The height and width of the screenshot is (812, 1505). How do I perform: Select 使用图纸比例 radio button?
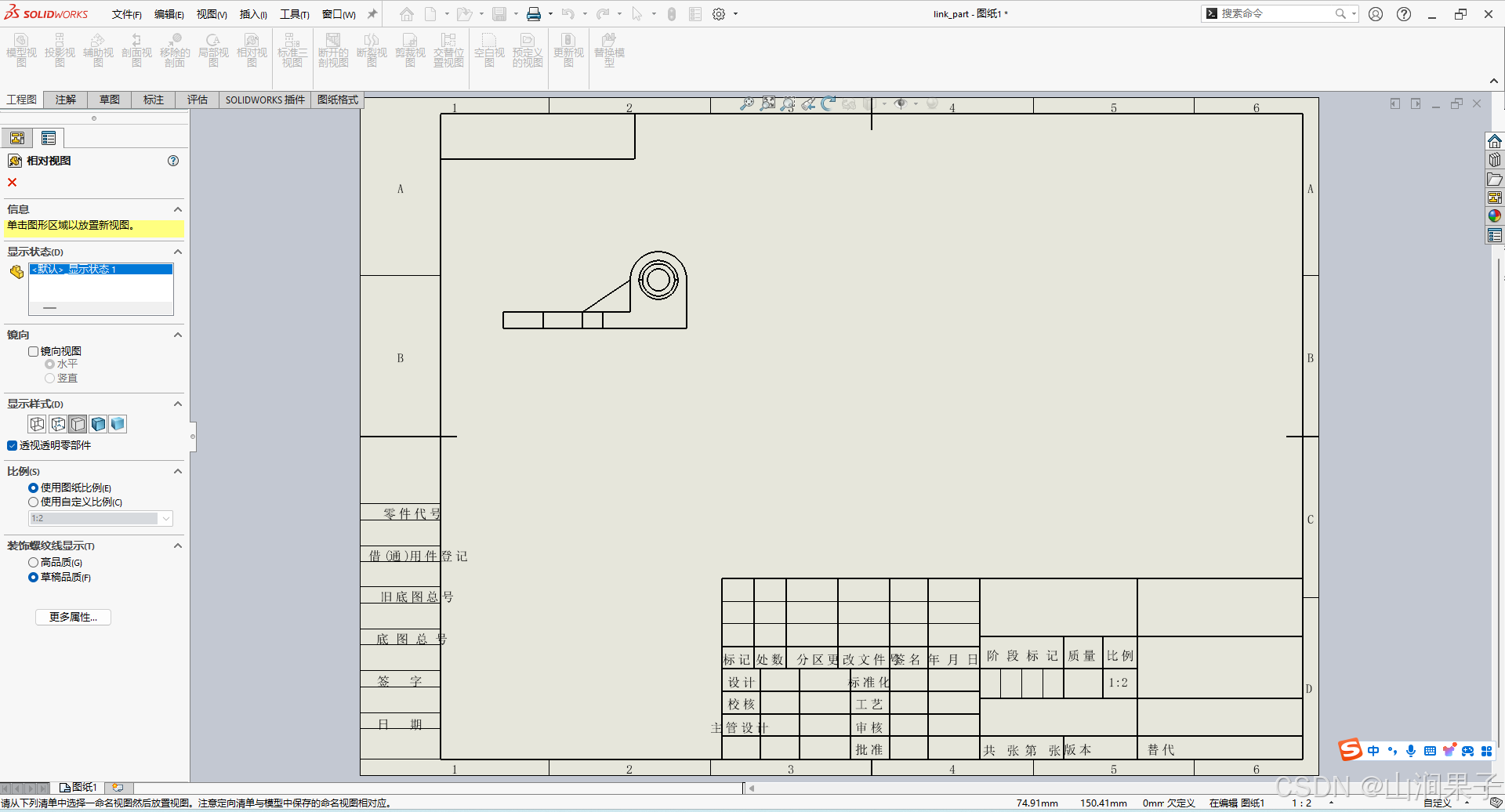(33, 488)
